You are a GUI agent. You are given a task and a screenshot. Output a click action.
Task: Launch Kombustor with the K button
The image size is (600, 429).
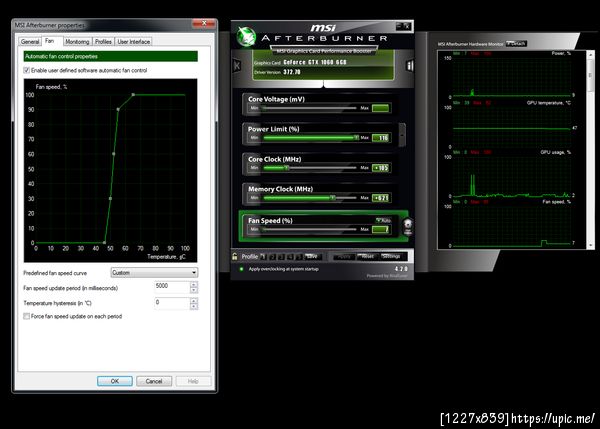pyautogui.click(x=237, y=65)
